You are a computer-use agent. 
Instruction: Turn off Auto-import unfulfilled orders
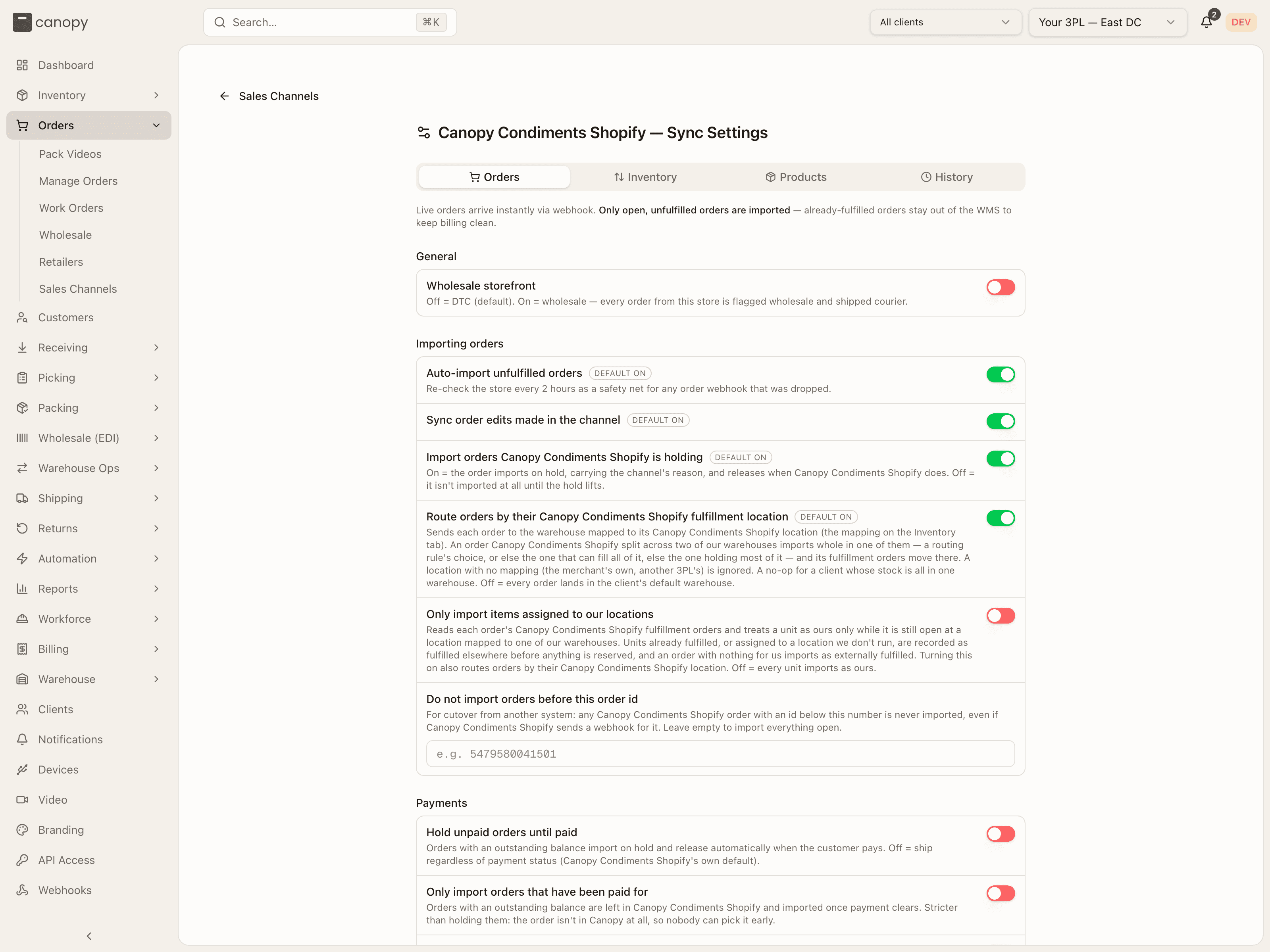(x=1000, y=374)
